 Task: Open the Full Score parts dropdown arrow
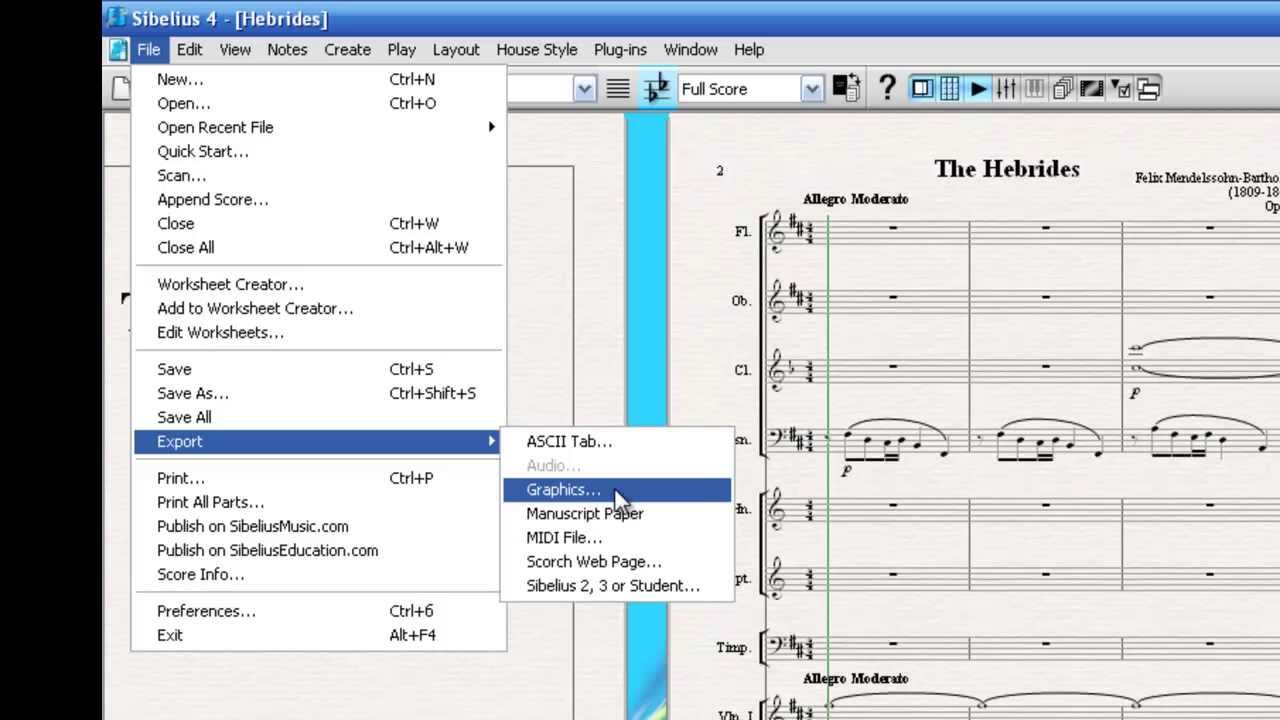tap(812, 89)
